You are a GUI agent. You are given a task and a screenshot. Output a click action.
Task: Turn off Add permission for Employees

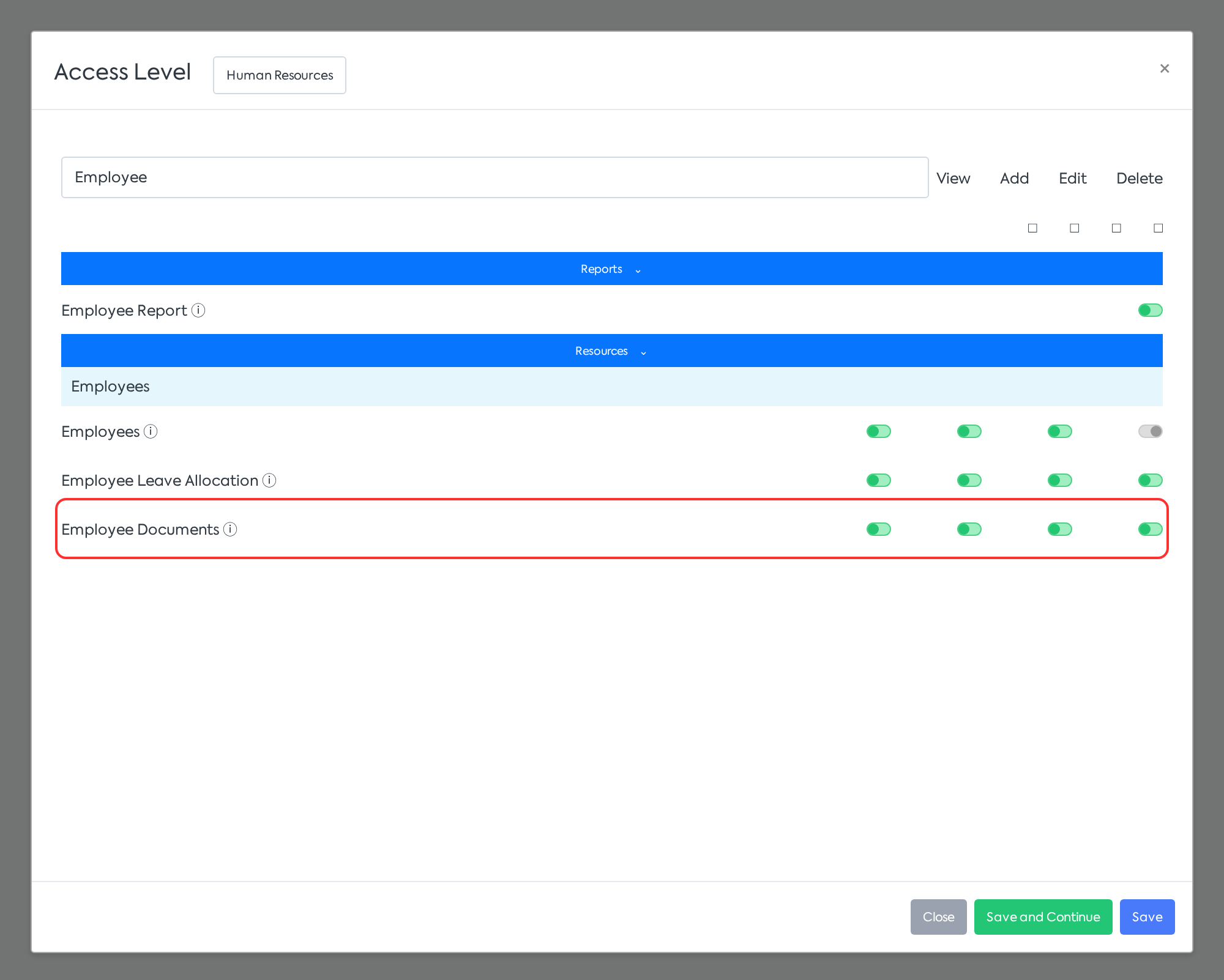(x=969, y=431)
